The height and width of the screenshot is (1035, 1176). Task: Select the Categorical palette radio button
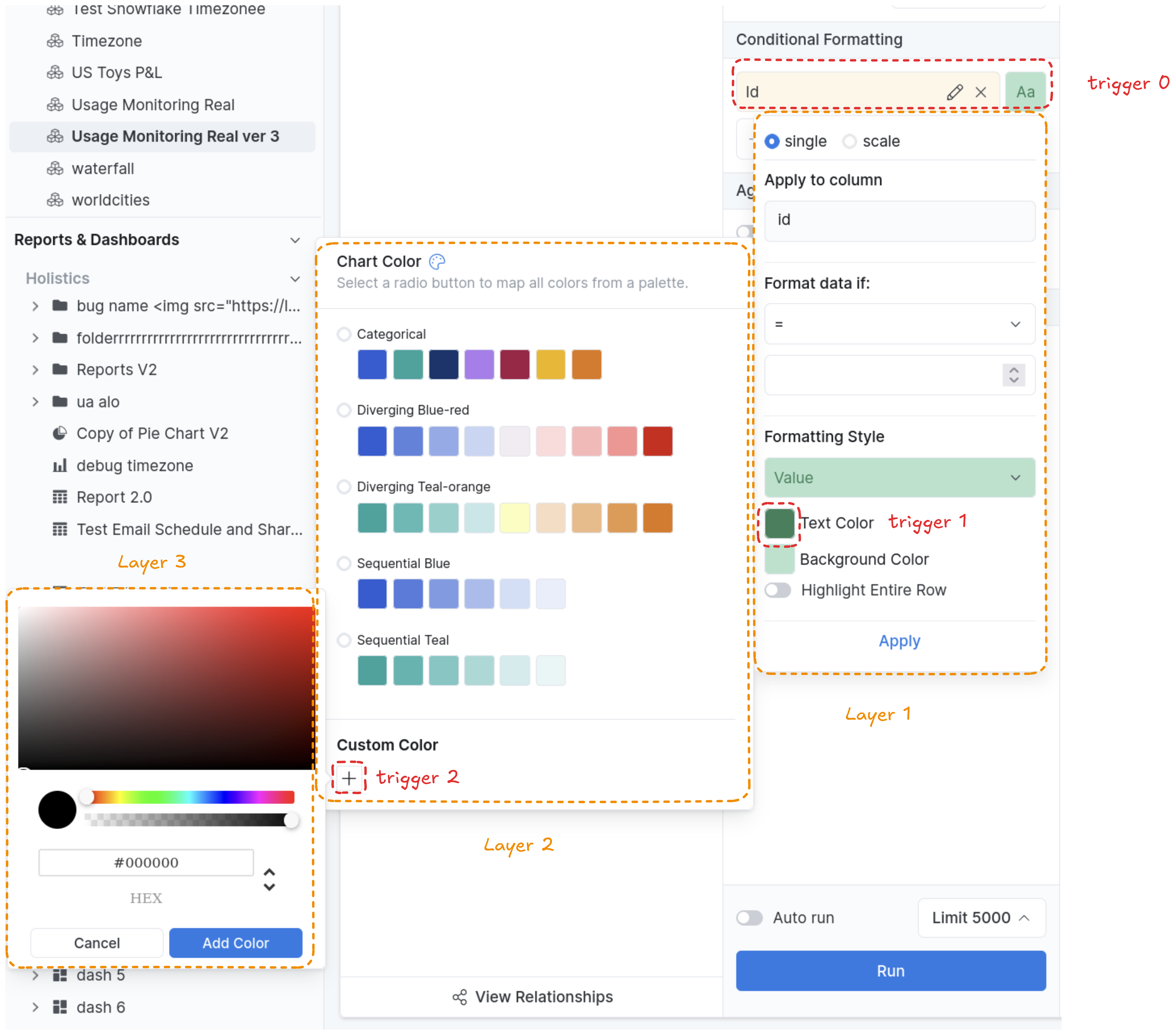[343, 334]
